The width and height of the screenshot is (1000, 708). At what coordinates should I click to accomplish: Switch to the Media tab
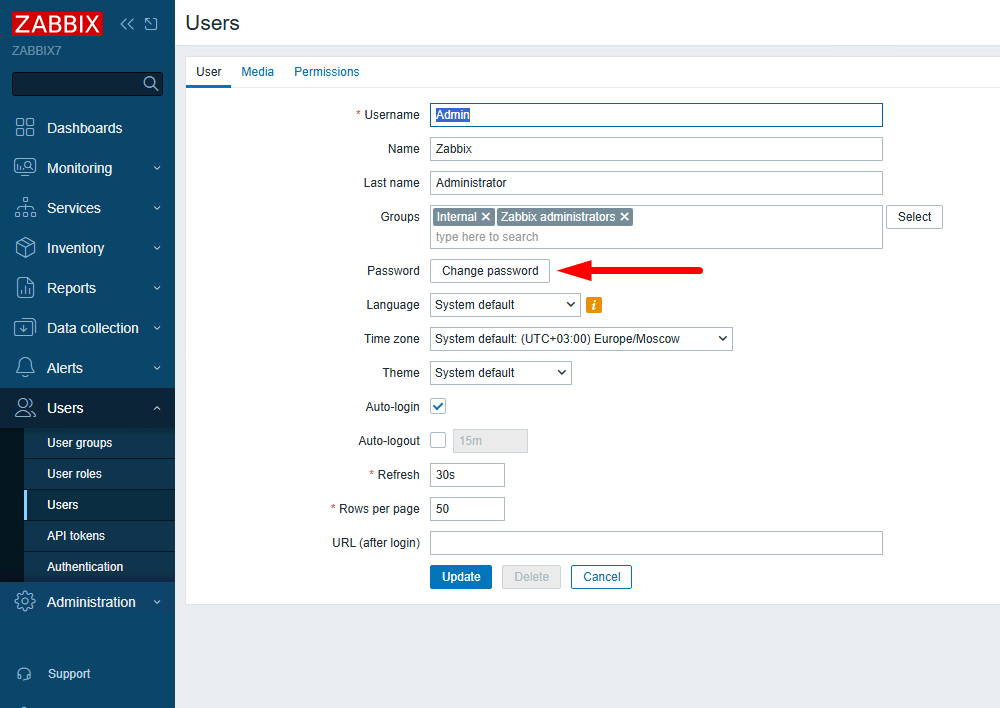[258, 72]
